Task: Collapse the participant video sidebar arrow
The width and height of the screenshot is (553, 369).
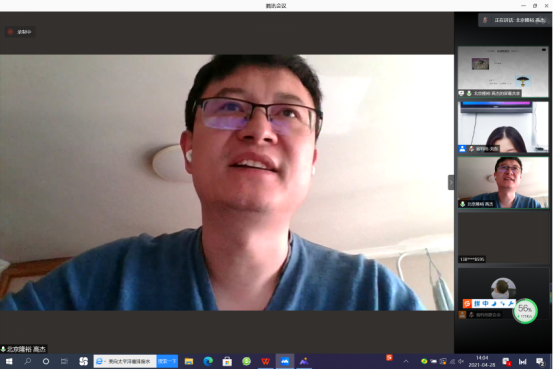Action: point(451,182)
